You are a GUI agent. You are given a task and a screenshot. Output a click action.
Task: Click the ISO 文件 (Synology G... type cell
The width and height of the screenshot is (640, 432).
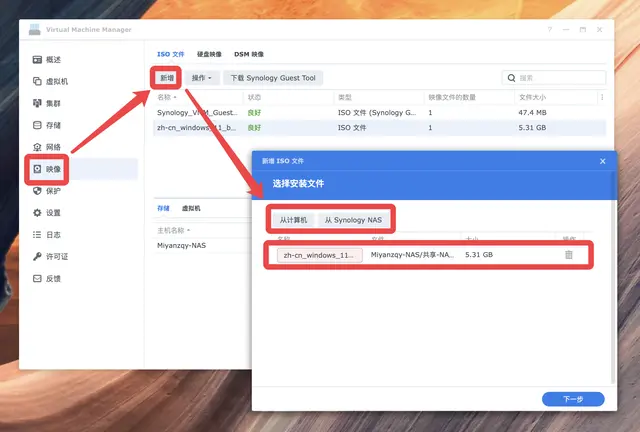(377, 112)
